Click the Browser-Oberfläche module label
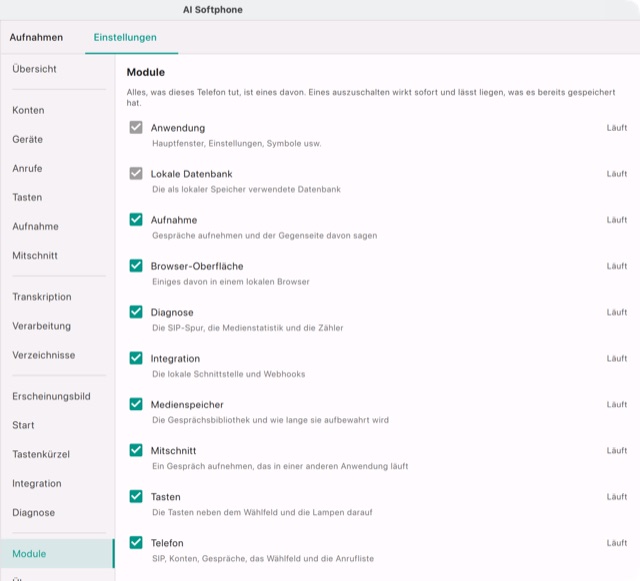 197,266
